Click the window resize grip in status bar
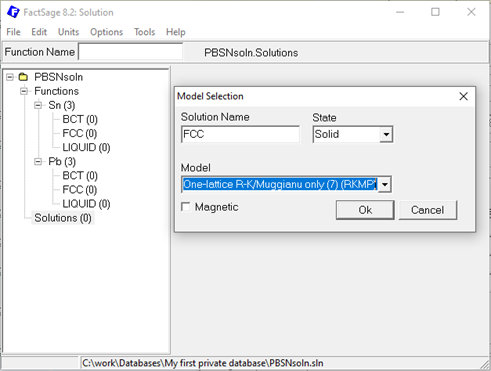491x371 pixels. [x=484, y=364]
